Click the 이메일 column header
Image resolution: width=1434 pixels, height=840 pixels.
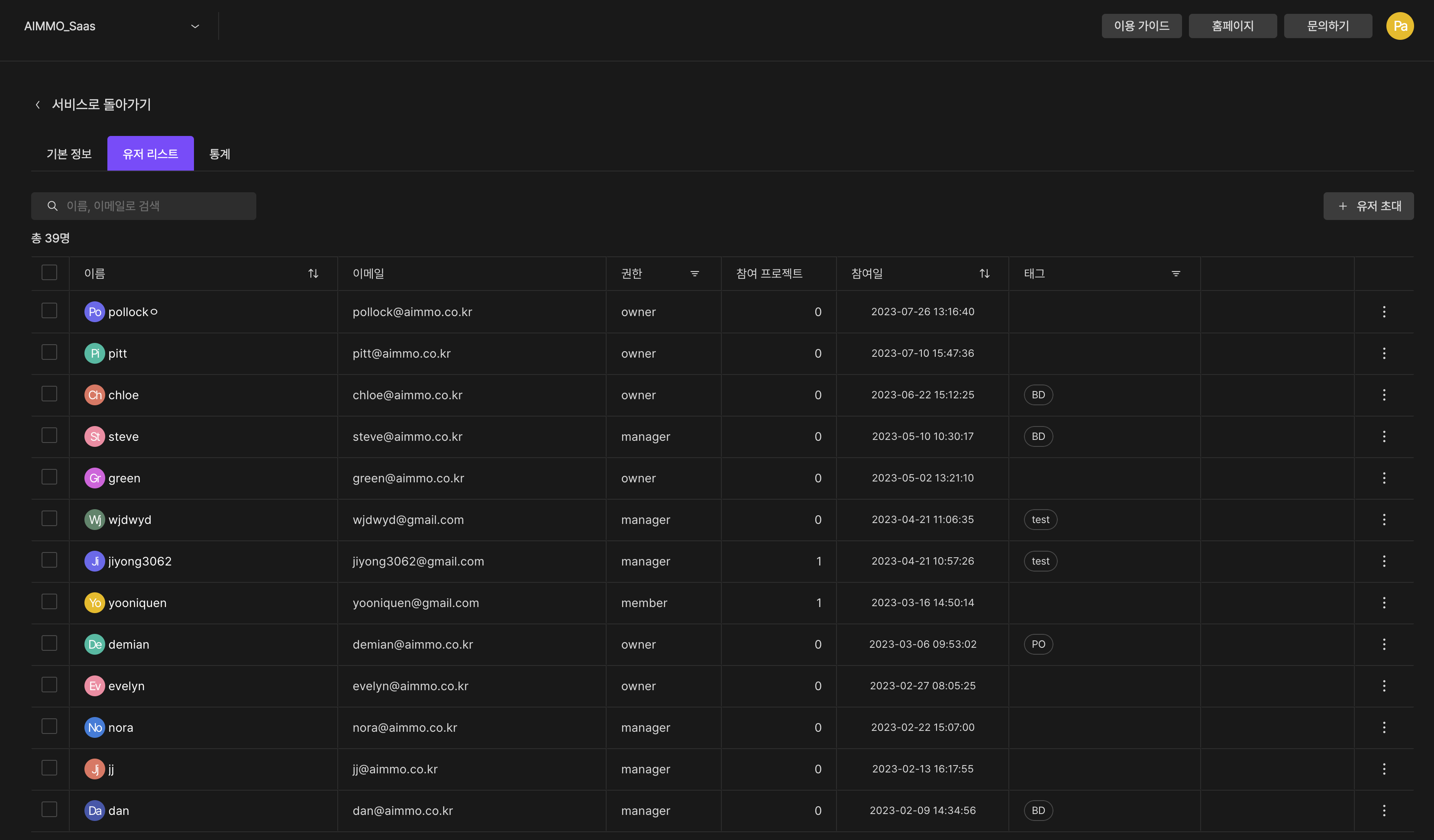[x=368, y=274]
